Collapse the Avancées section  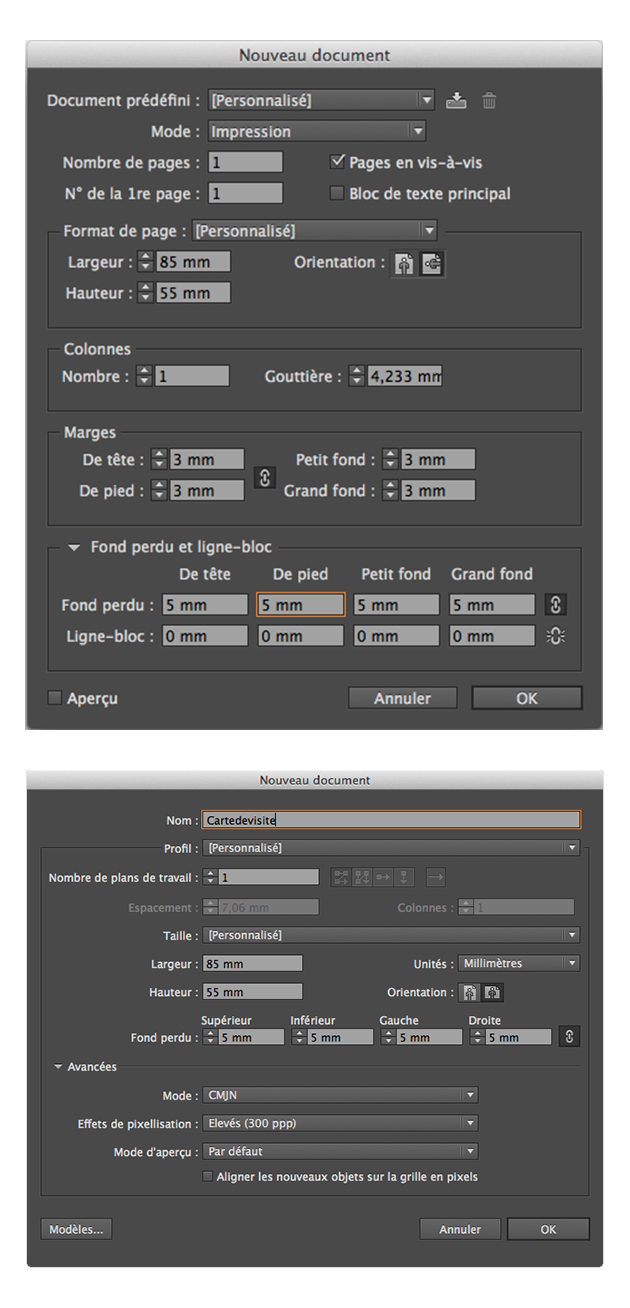(58, 1065)
